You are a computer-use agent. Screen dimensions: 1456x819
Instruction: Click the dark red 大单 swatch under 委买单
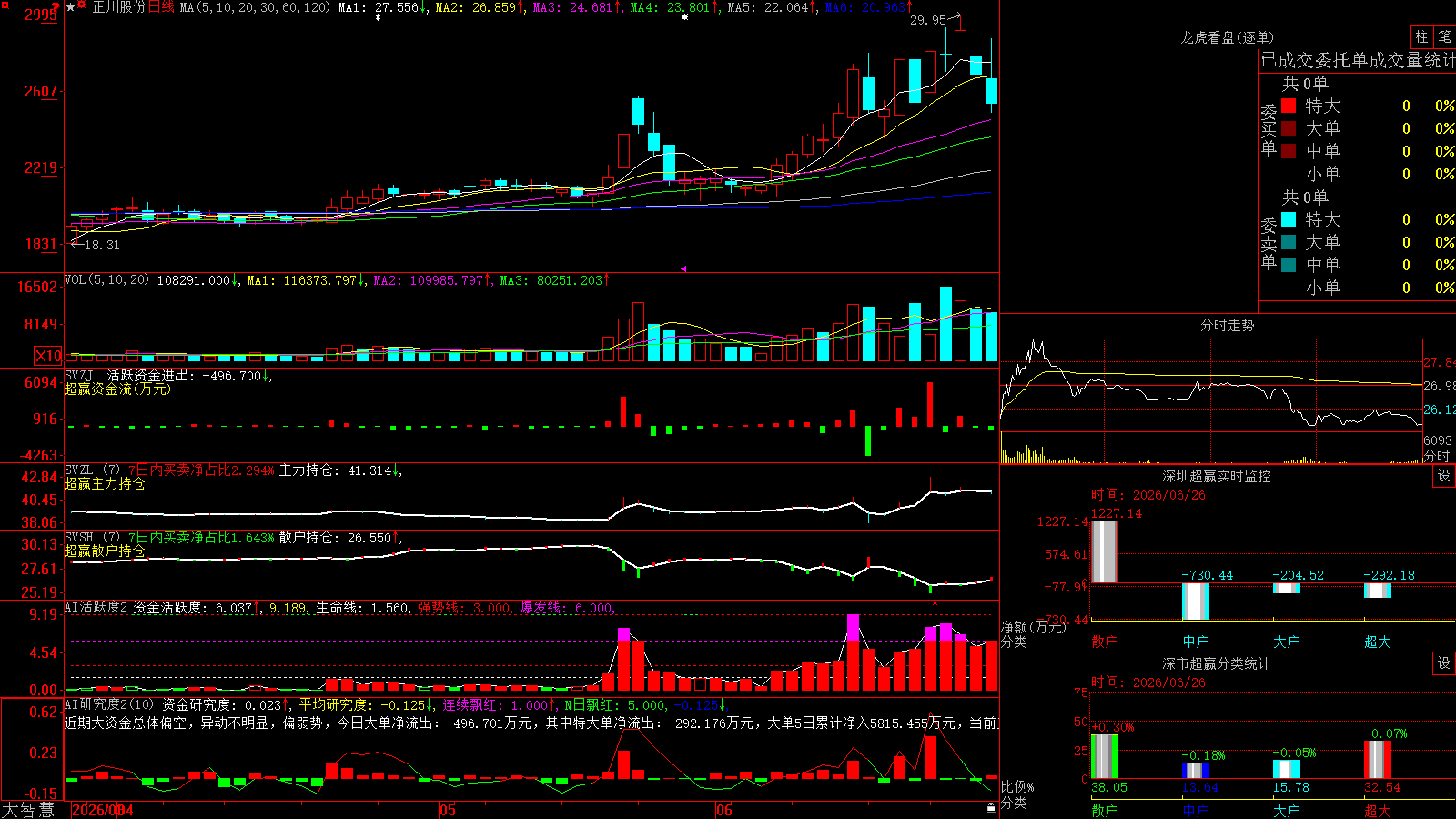(1289, 128)
